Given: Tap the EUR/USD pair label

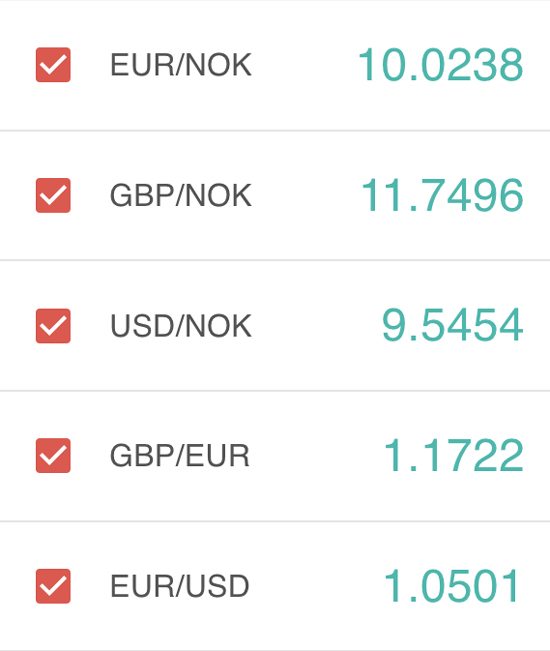Looking at the screenshot, I should click(180, 586).
